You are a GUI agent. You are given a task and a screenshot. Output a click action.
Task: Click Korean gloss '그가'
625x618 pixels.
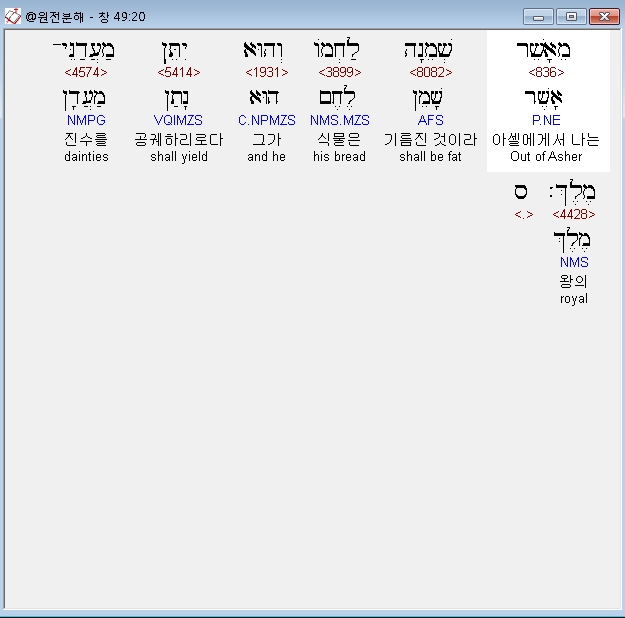(267, 140)
